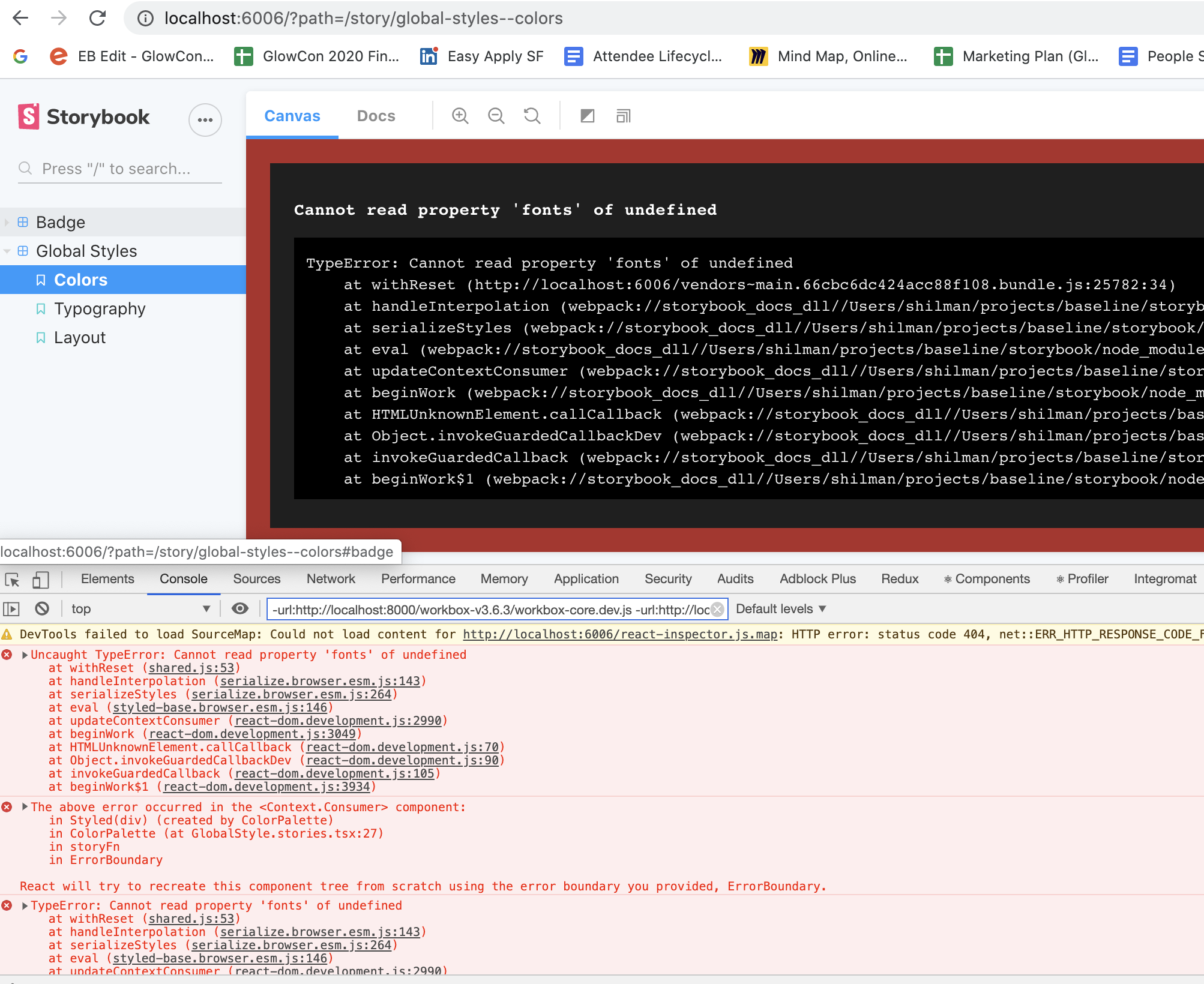Switch to the Docs tab

pyautogui.click(x=376, y=115)
